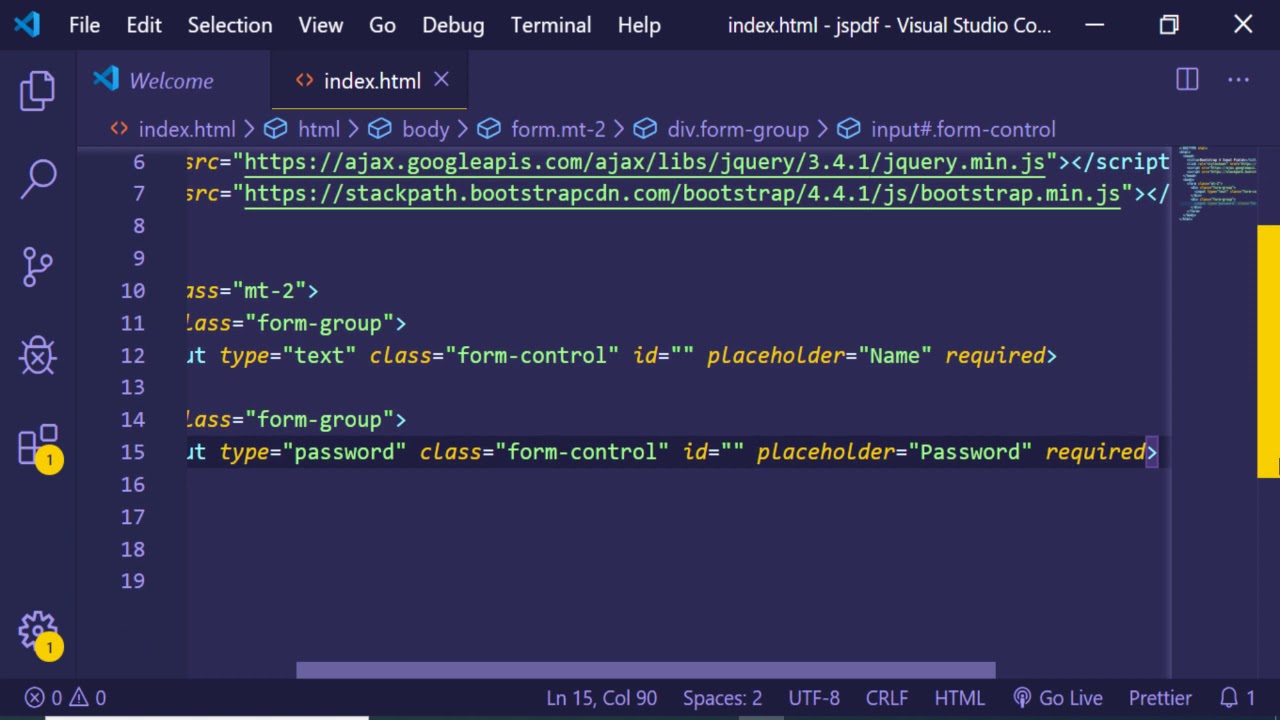Open errors and warnings problems panel
This screenshot has height=720, width=1280.
point(66,698)
